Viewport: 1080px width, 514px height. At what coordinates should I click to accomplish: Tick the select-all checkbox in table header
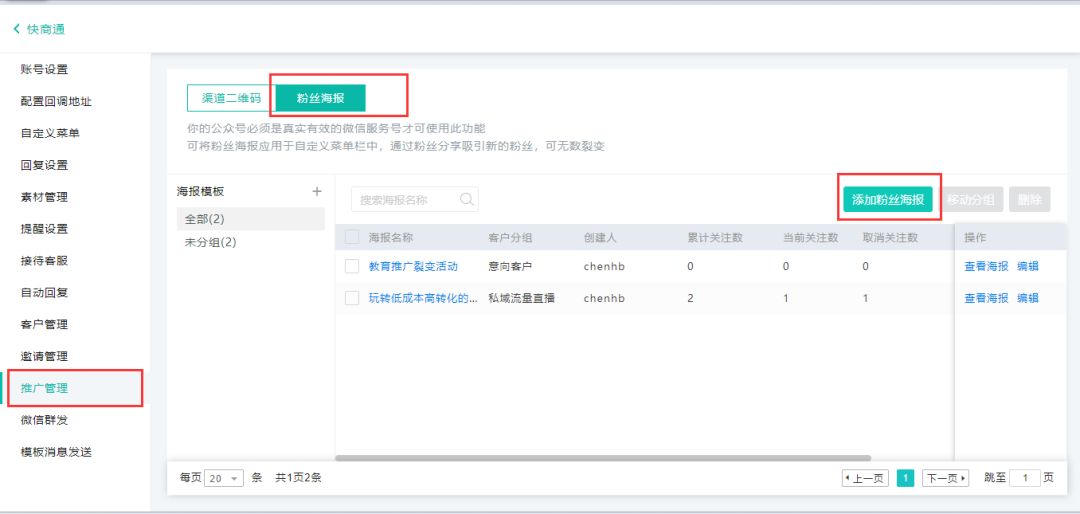pyautogui.click(x=352, y=237)
